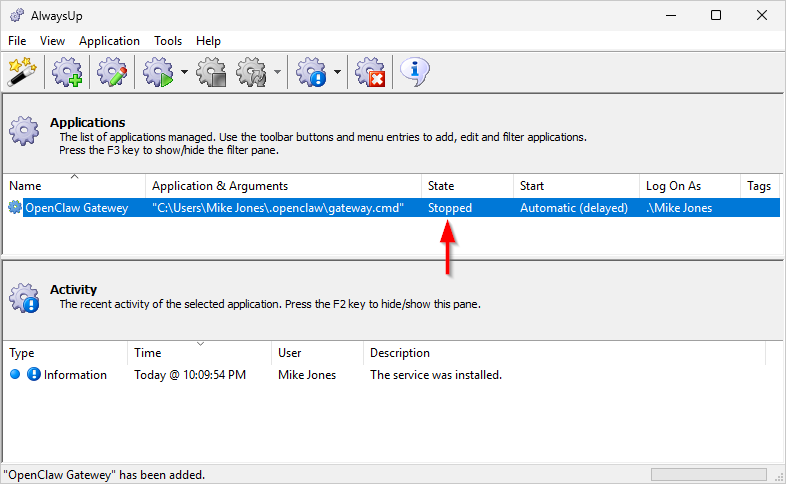Expand the dropdown arrow beside the Start icon
Viewport: 786px width, 484px height.
184,72
